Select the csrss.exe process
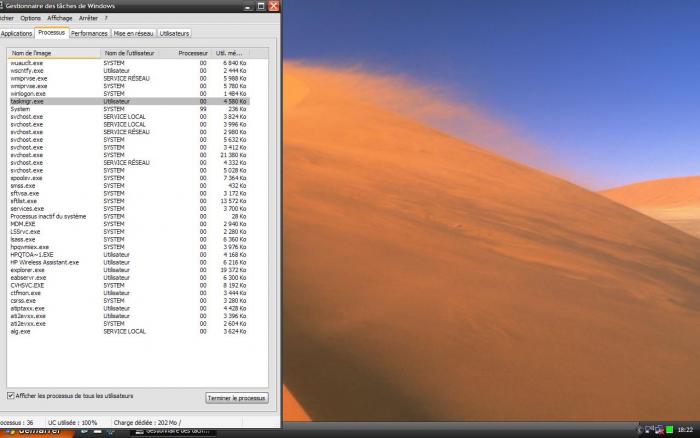This screenshot has width=700, height=438. pyautogui.click(x=129, y=300)
